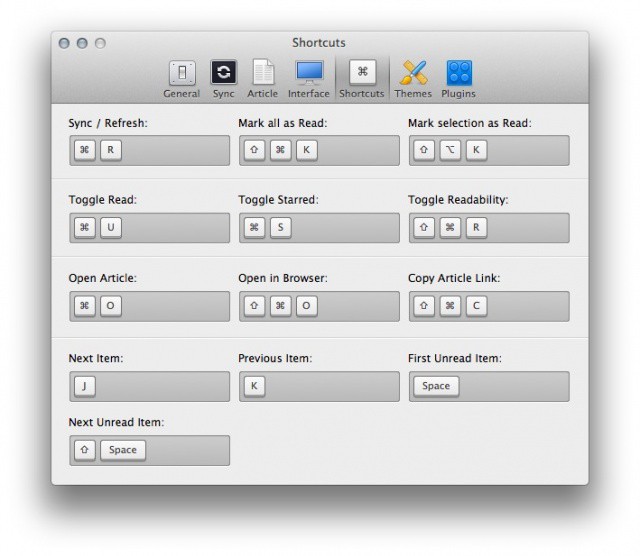Open the Interface preferences pane
Viewport: 640px width, 556px height.
coord(309,79)
